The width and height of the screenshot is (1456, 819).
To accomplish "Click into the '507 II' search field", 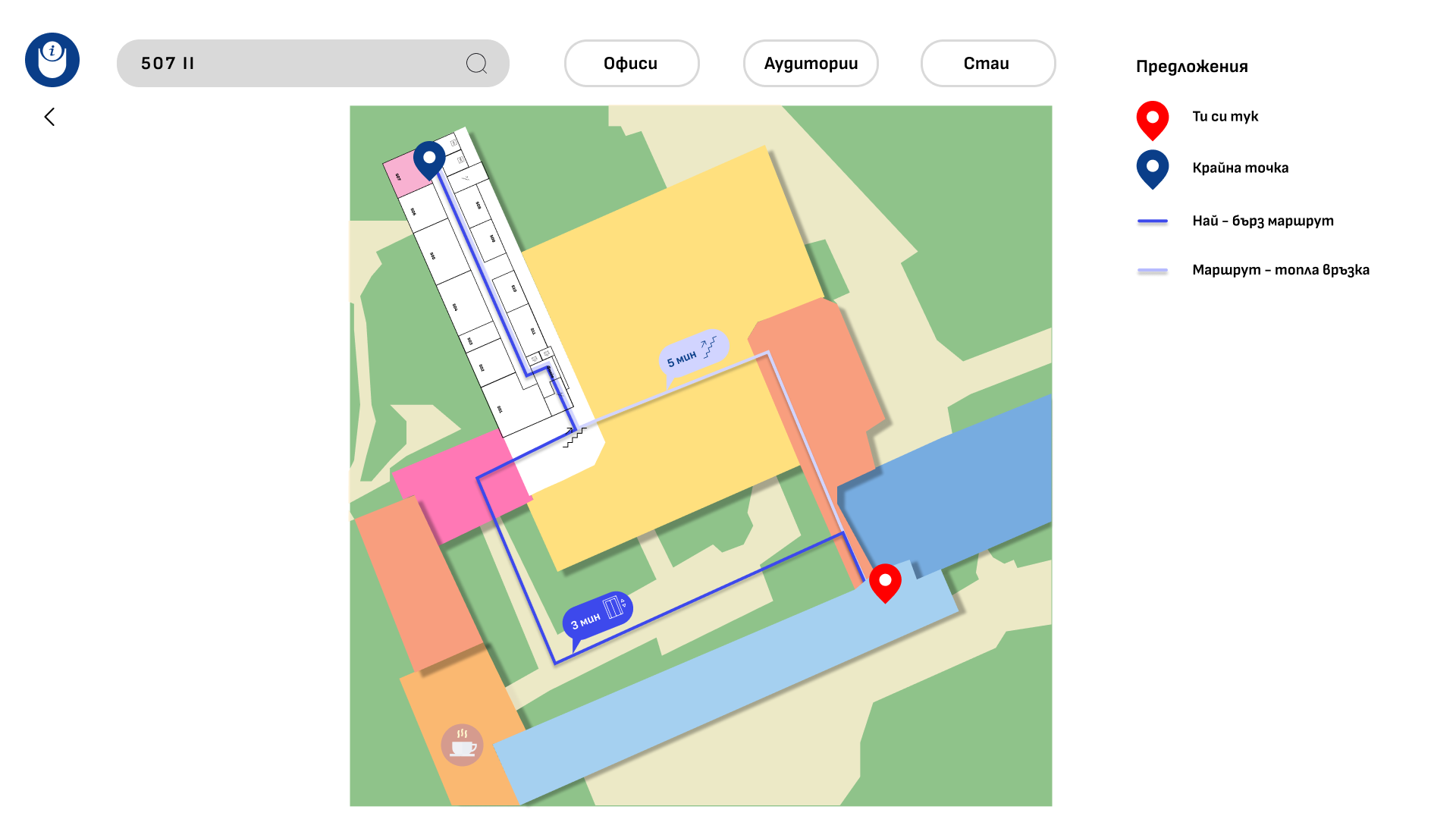I will [x=312, y=64].
